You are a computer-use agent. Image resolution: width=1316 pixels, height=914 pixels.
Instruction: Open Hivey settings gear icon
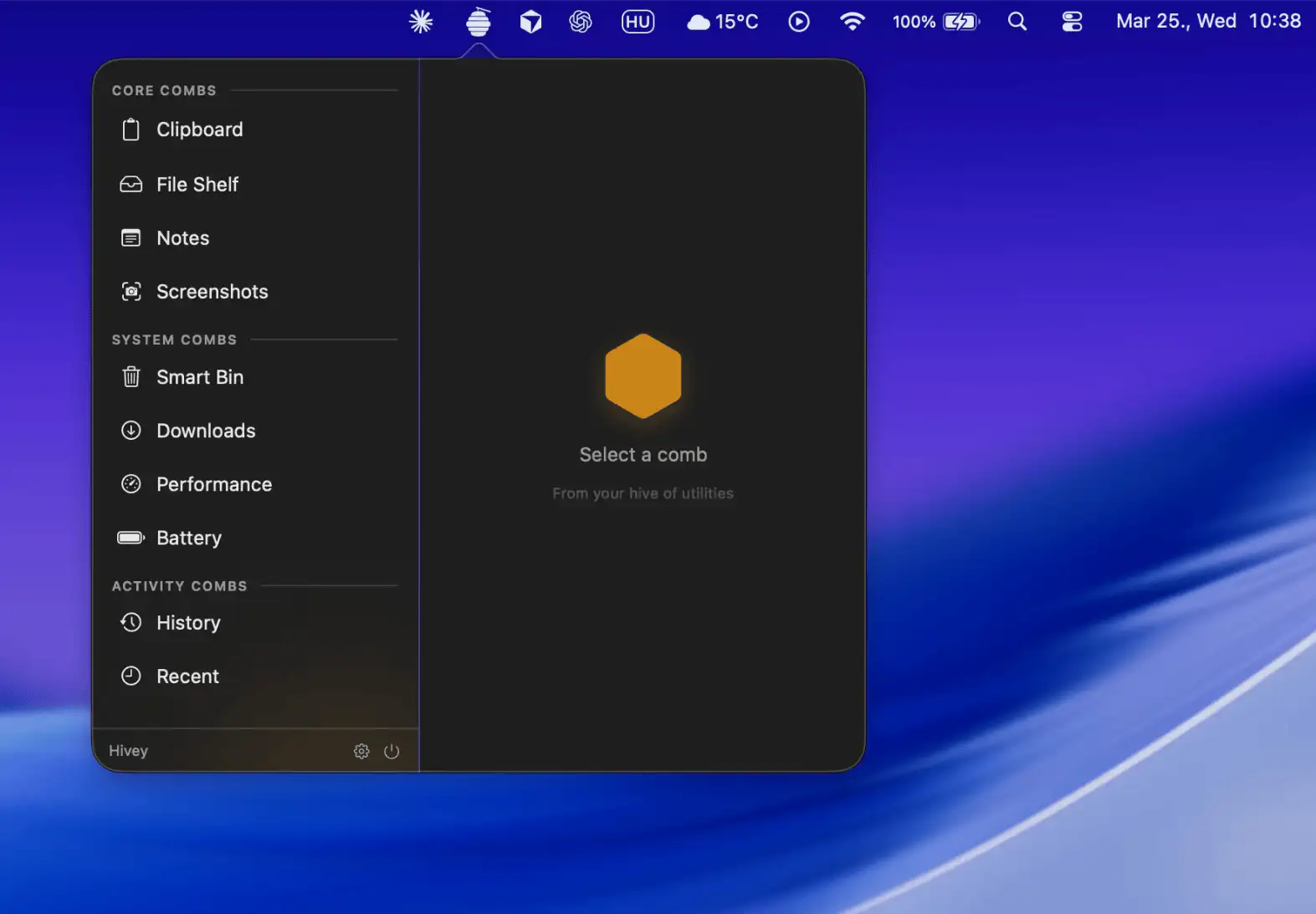[361, 751]
